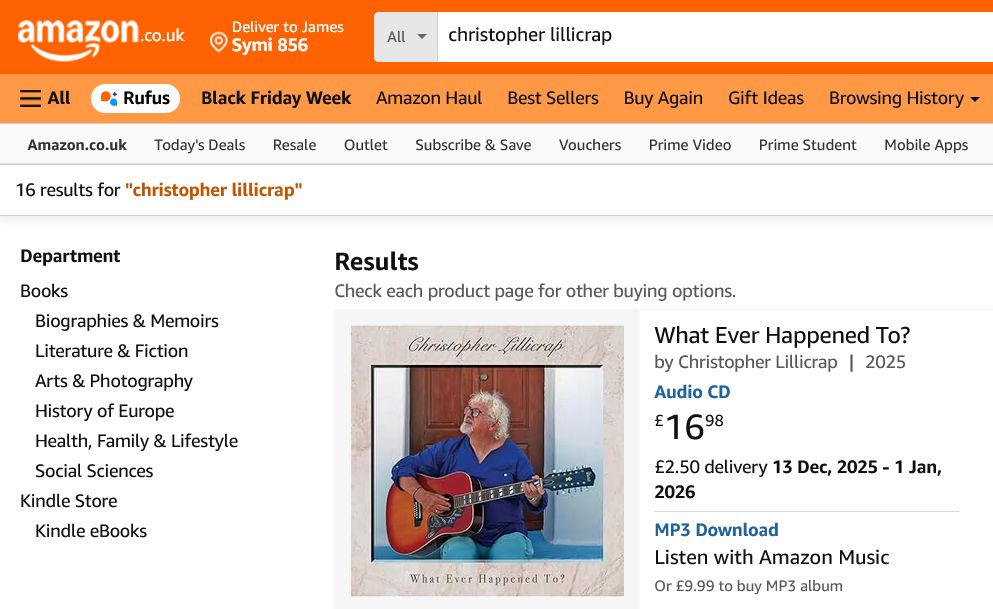Viewport: 993px width, 609px height.
Task: Open Amazon Haul from nav bar
Action: click(428, 98)
